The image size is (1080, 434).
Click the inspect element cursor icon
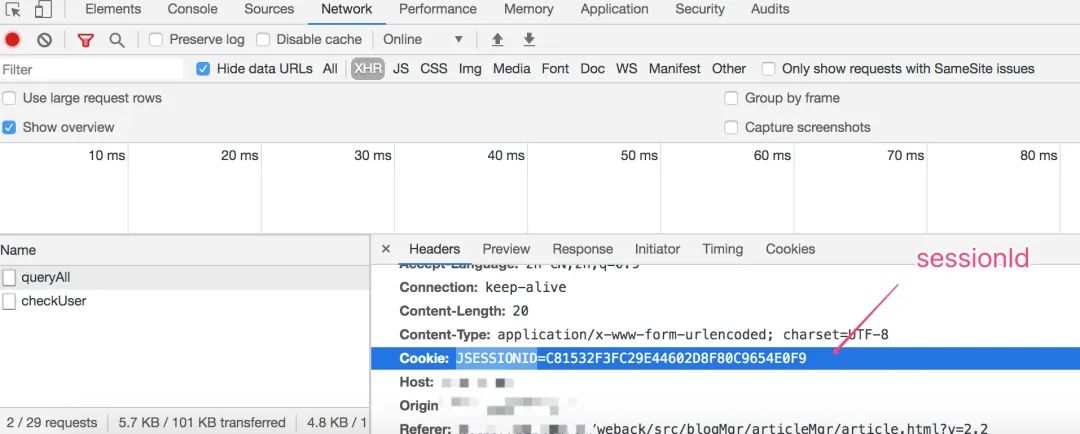[x=13, y=10]
